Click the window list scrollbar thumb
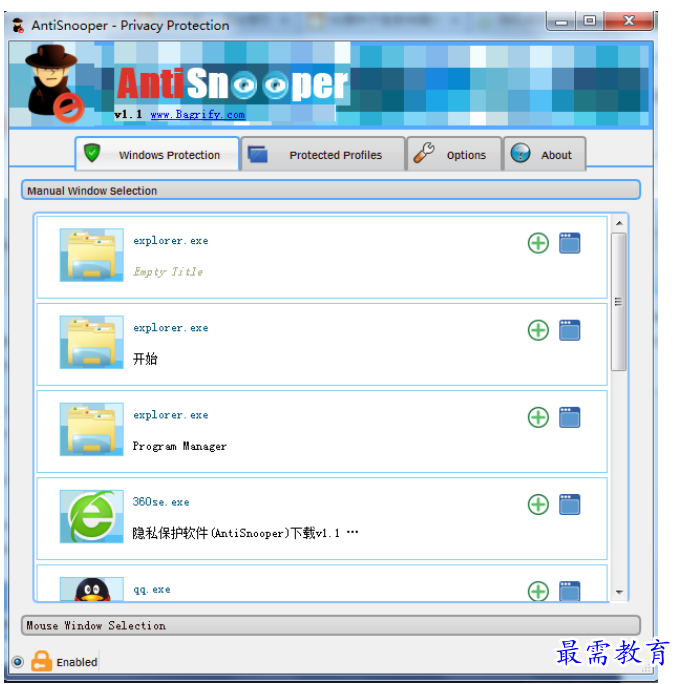The height and width of the screenshot is (684, 678). pos(619,301)
